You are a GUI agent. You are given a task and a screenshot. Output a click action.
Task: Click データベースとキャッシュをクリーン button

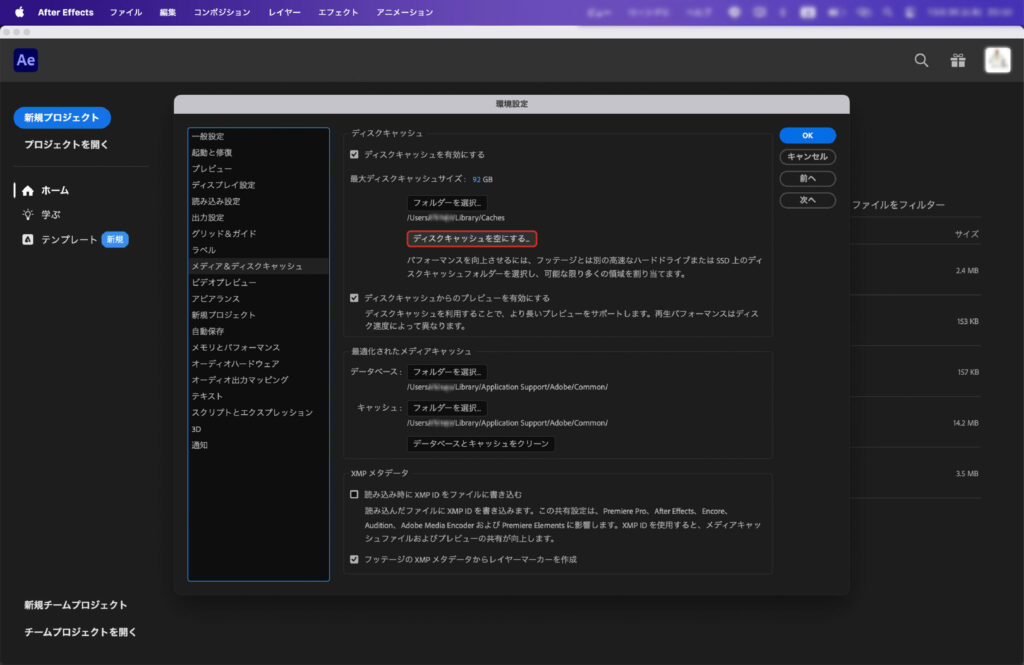coord(481,444)
